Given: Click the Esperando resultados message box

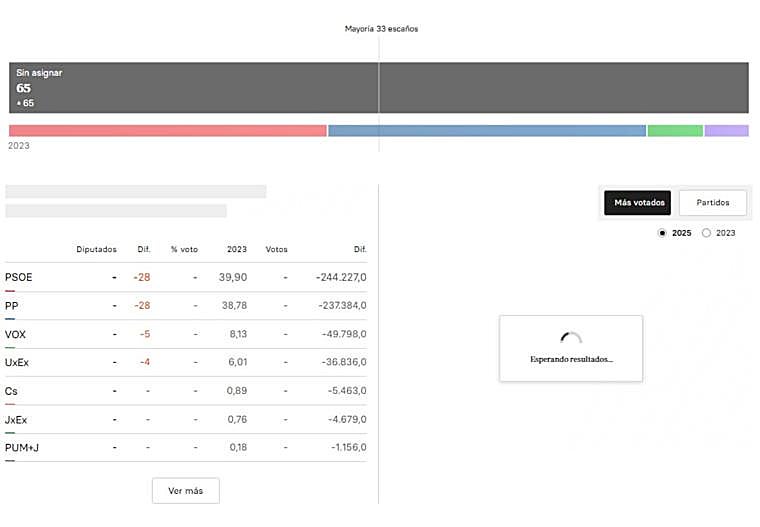Looking at the screenshot, I should tap(571, 348).
